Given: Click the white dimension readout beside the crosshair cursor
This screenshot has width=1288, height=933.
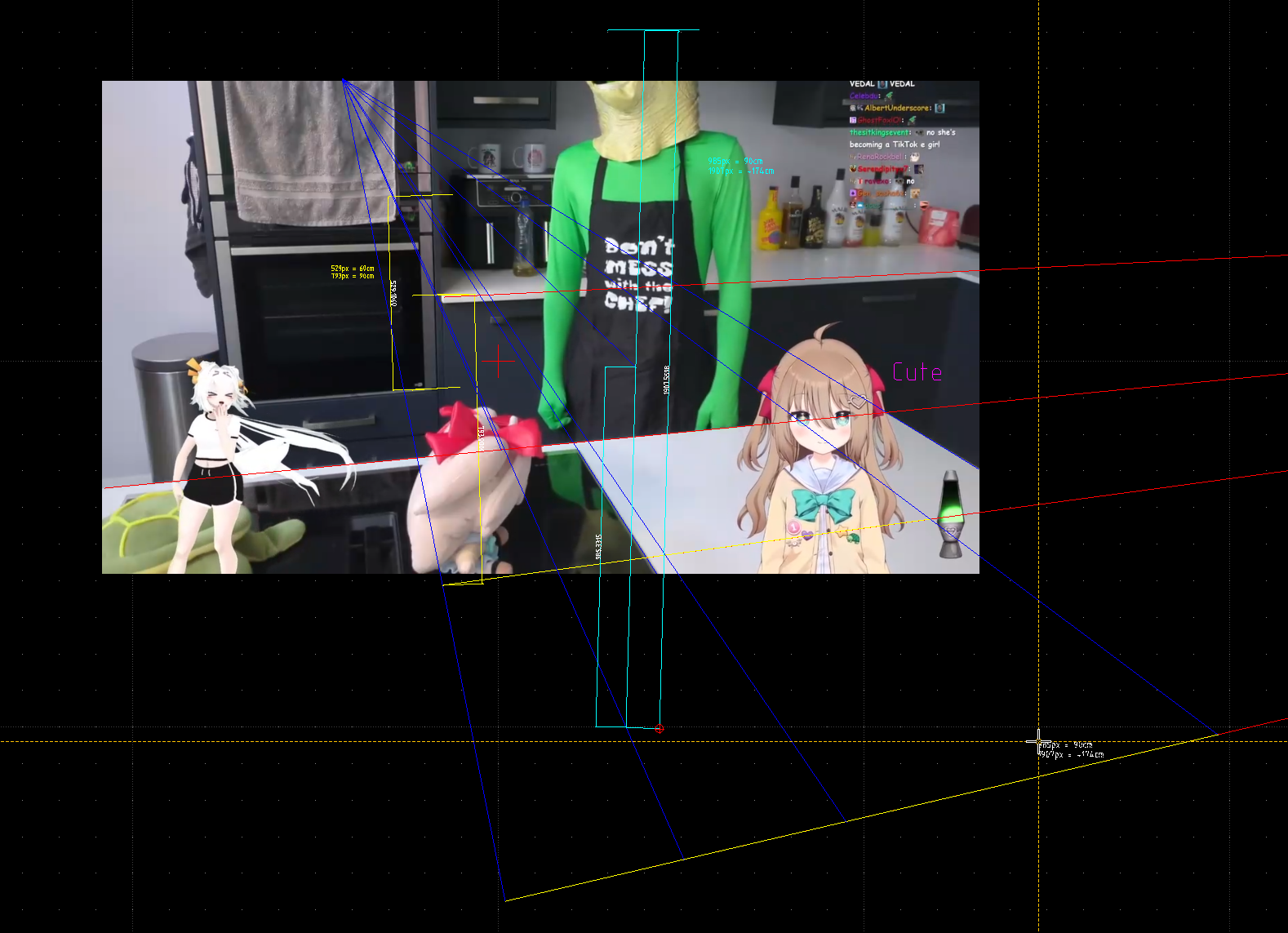Looking at the screenshot, I should pos(1071,750).
